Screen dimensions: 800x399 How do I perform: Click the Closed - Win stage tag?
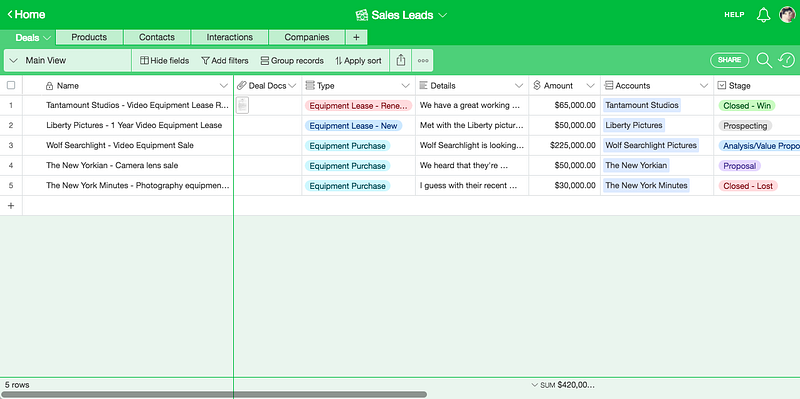pyautogui.click(x=746, y=106)
